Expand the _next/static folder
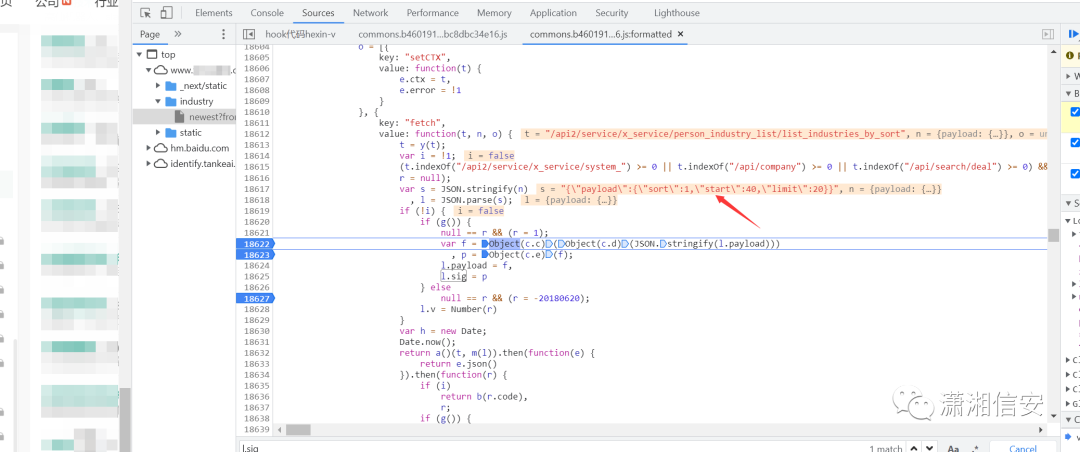1080x452 pixels. click(158, 86)
